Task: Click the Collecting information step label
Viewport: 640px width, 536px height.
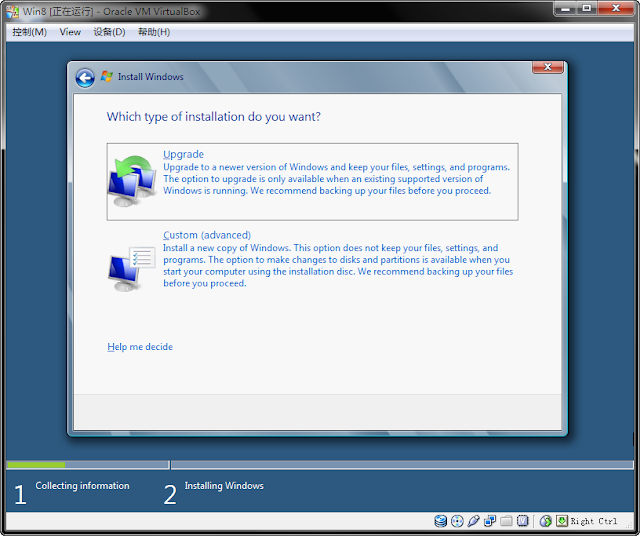Action: click(x=82, y=485)
